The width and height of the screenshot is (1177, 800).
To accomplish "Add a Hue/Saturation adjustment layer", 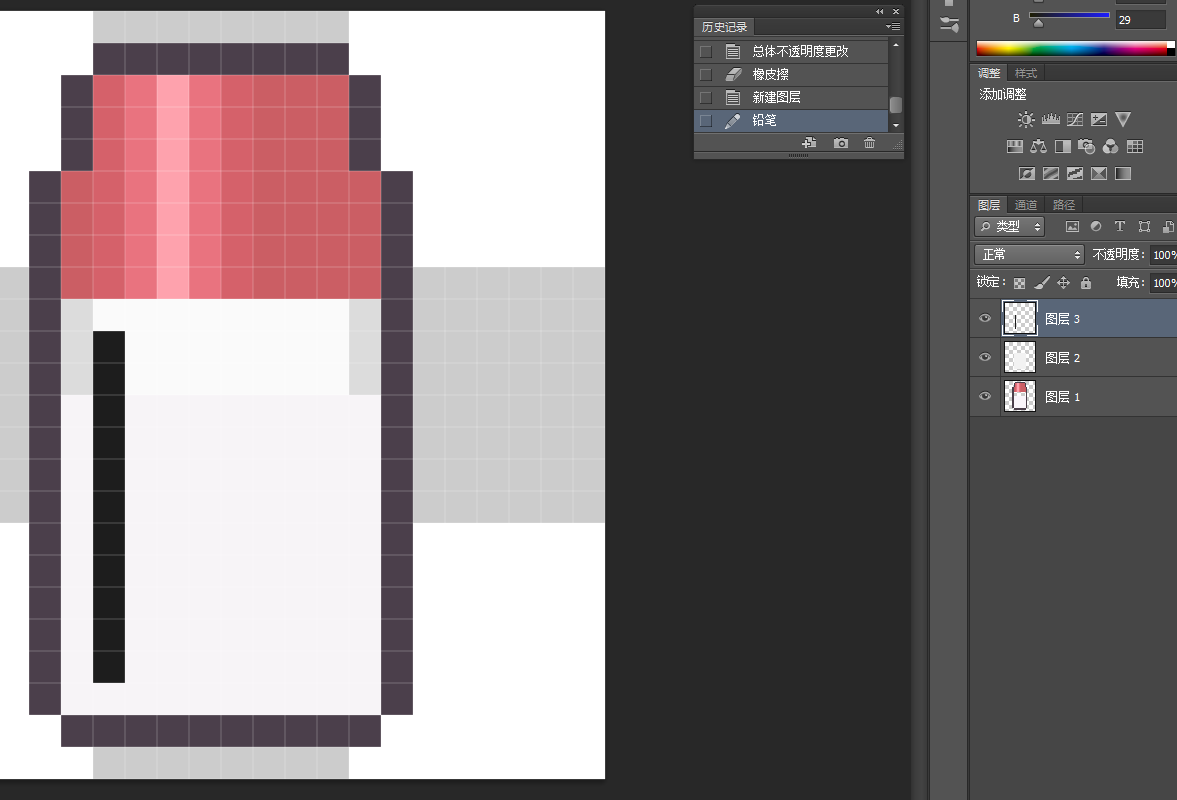I will click(x=1015, y=146).
